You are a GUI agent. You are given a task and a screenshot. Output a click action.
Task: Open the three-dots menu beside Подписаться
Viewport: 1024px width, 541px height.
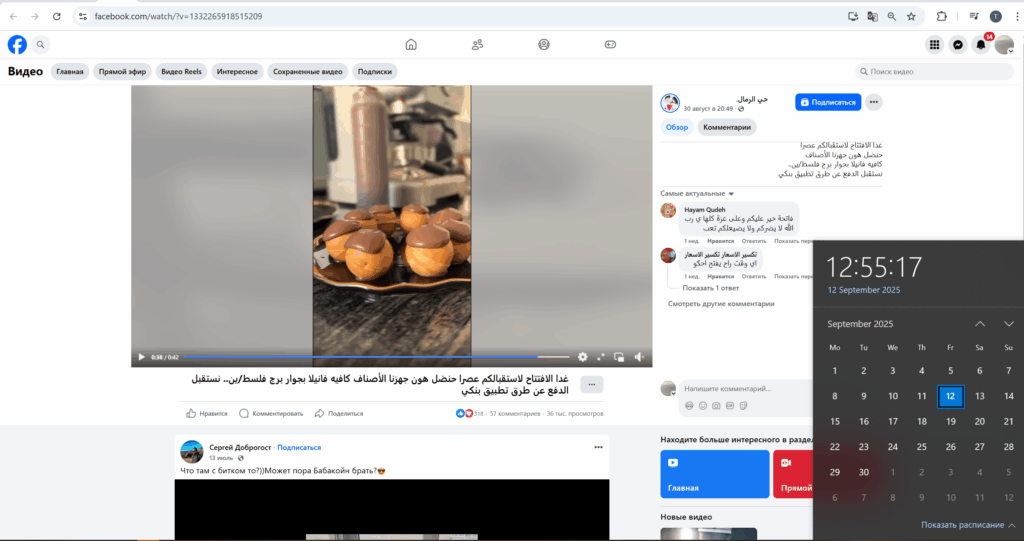[x=874, y=102]
